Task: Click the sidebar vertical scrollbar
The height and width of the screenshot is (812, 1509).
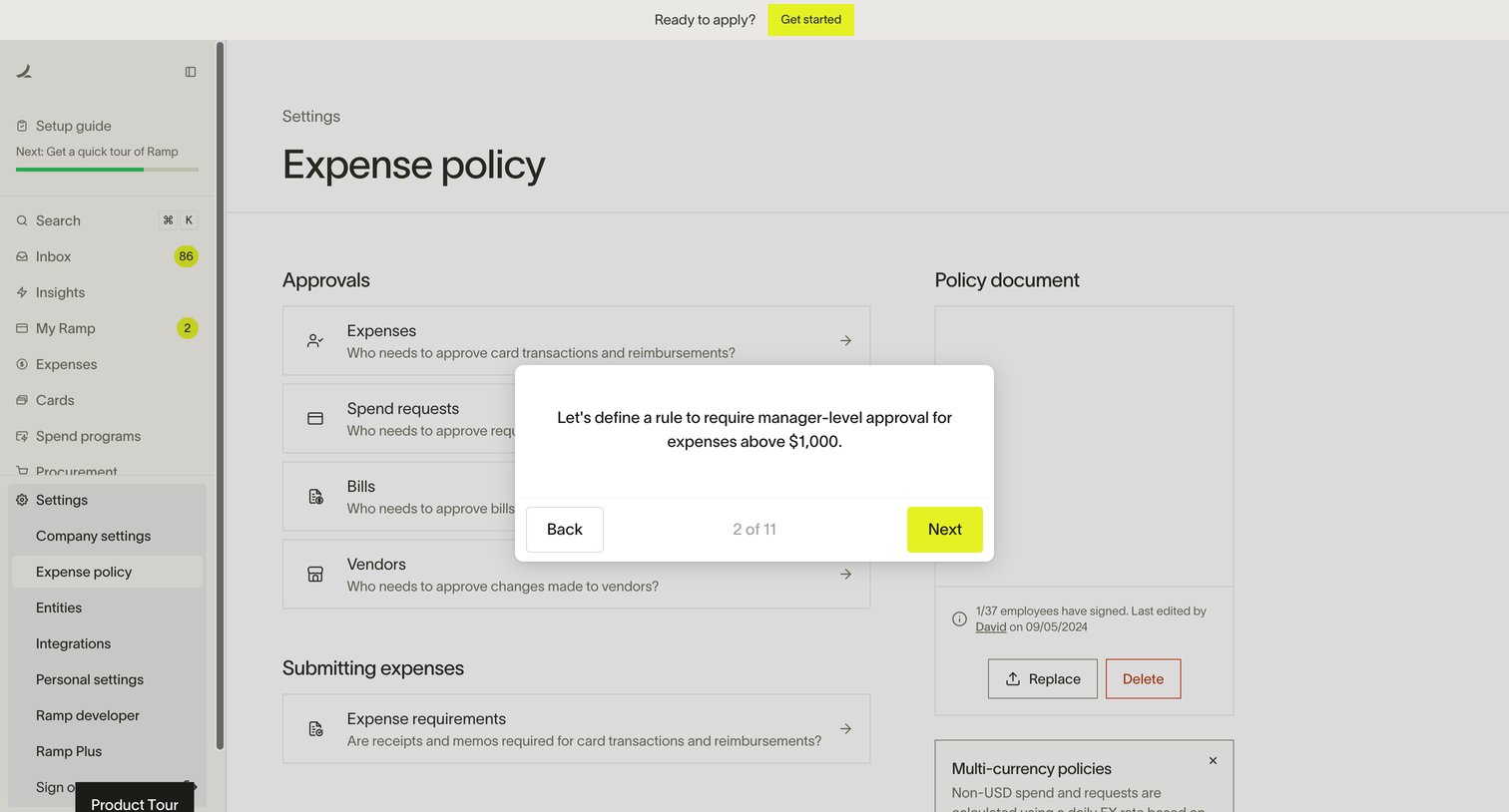Action: click(220, 395)
